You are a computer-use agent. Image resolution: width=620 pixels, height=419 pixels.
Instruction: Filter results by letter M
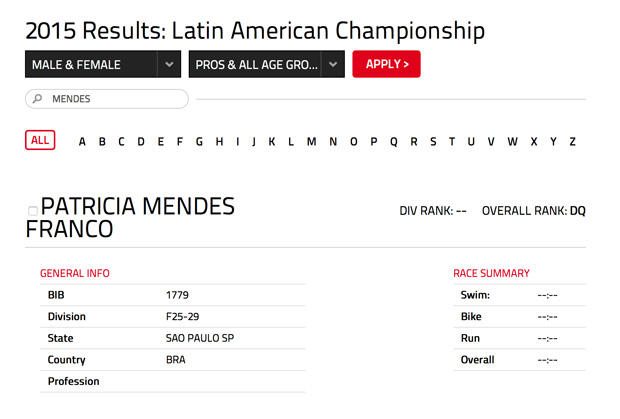pos(311,142)
